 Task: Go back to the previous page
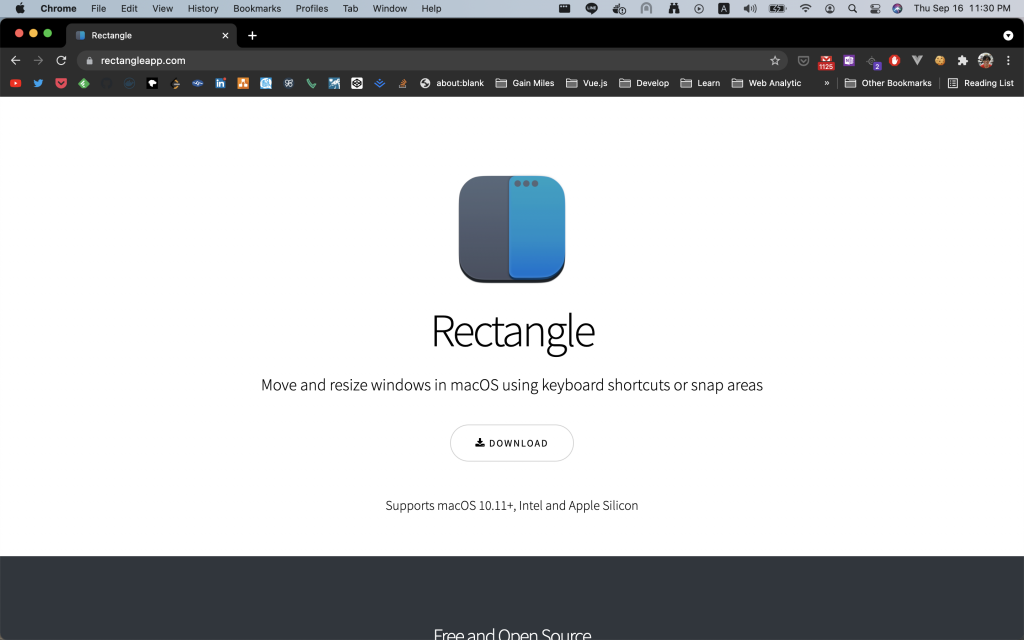pyautogui.click(x=16, y=61)
